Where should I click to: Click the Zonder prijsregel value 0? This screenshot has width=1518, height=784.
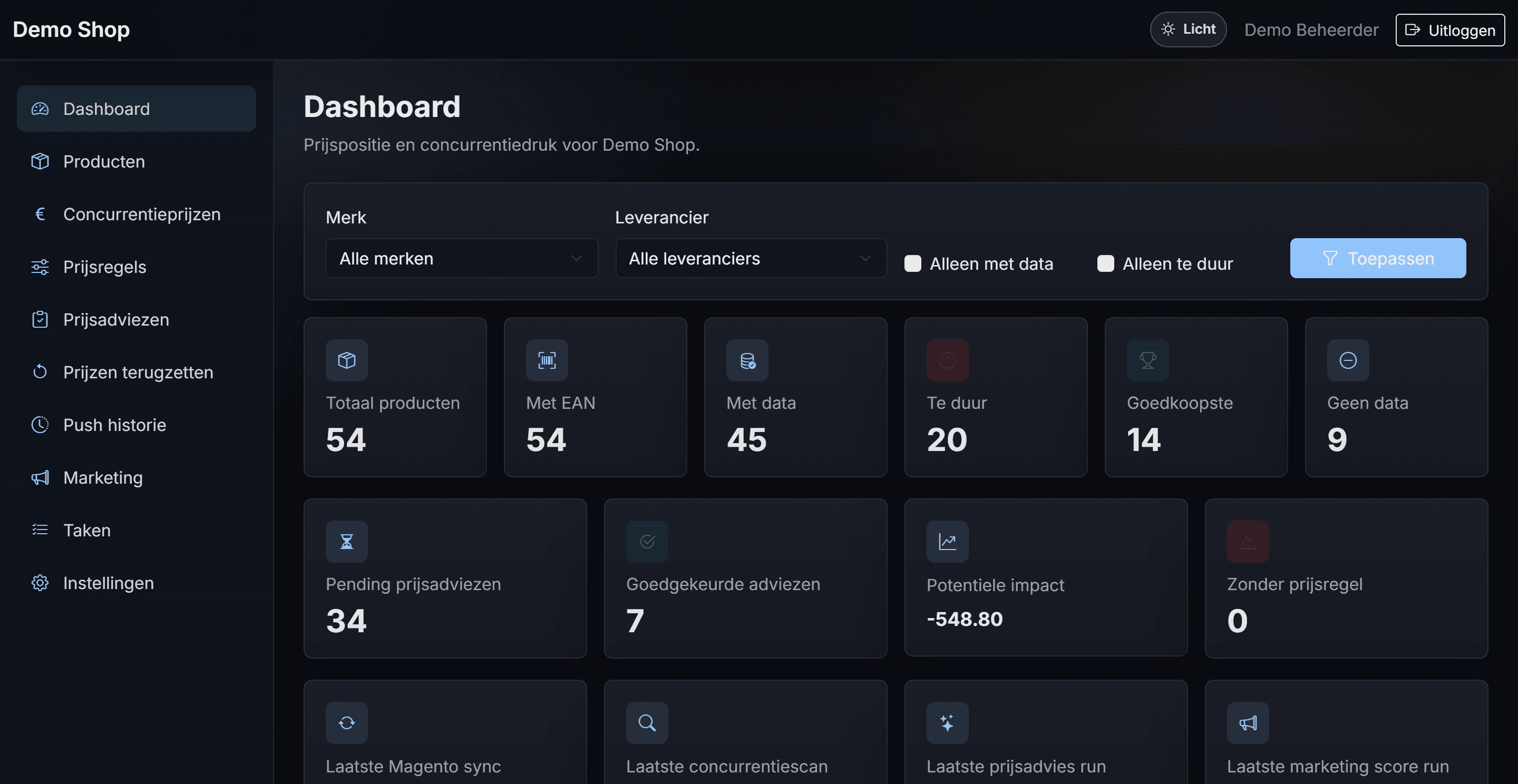pyautogui.click(x=1238, y=621)
